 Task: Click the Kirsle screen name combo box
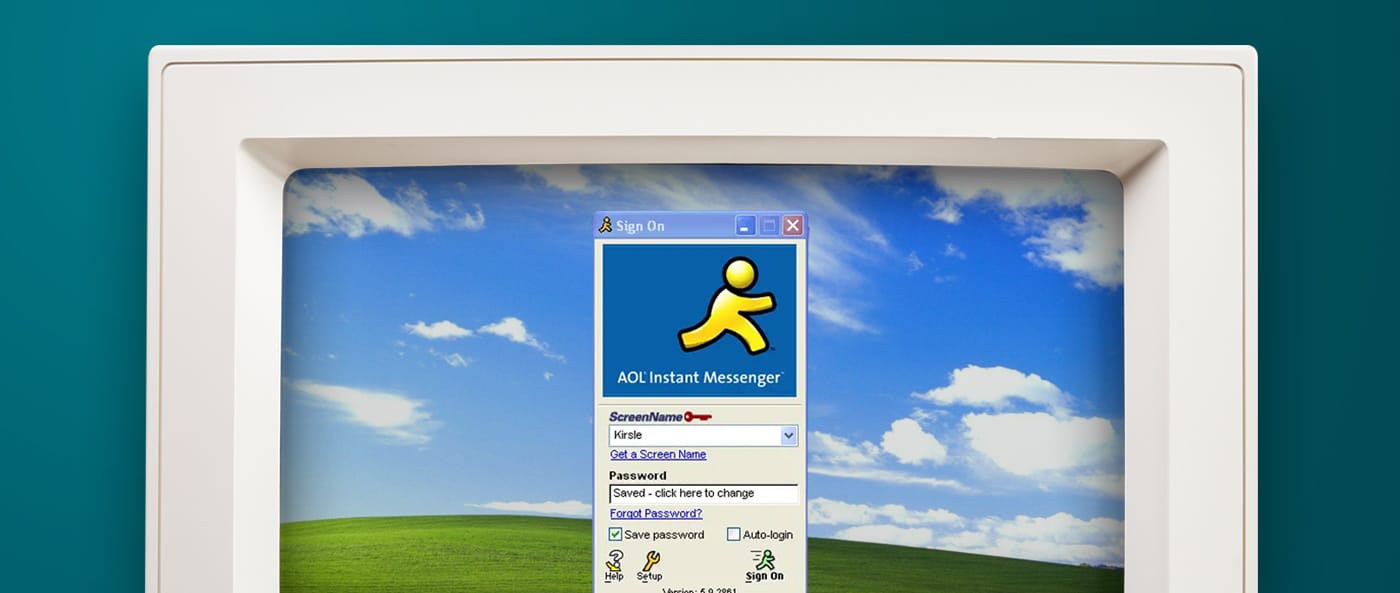692,436
